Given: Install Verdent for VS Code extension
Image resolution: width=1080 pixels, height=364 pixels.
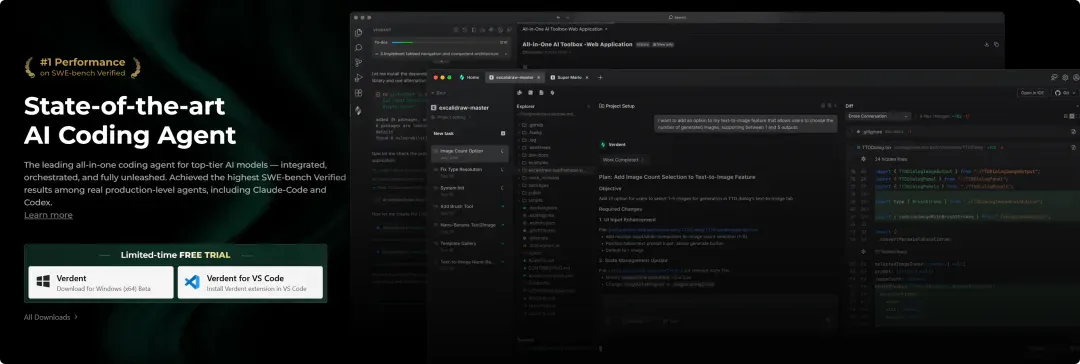Looking at the screenshot, I should coord(250,282).
